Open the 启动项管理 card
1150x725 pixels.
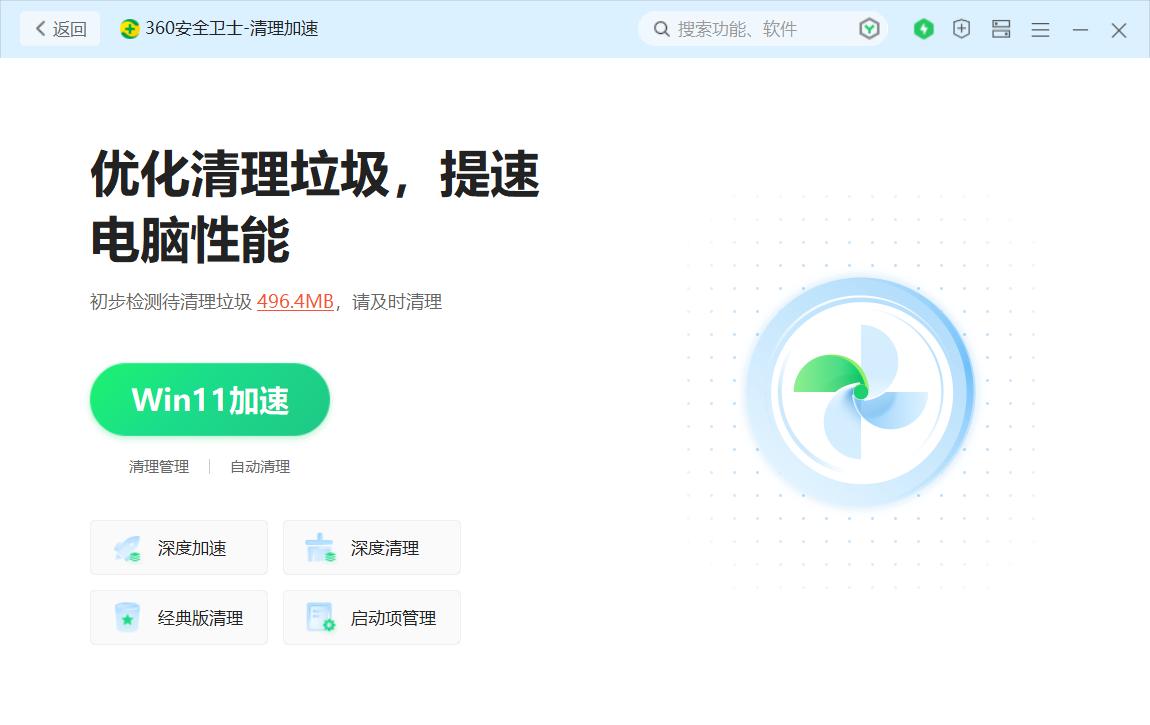(x=371, y=617)
